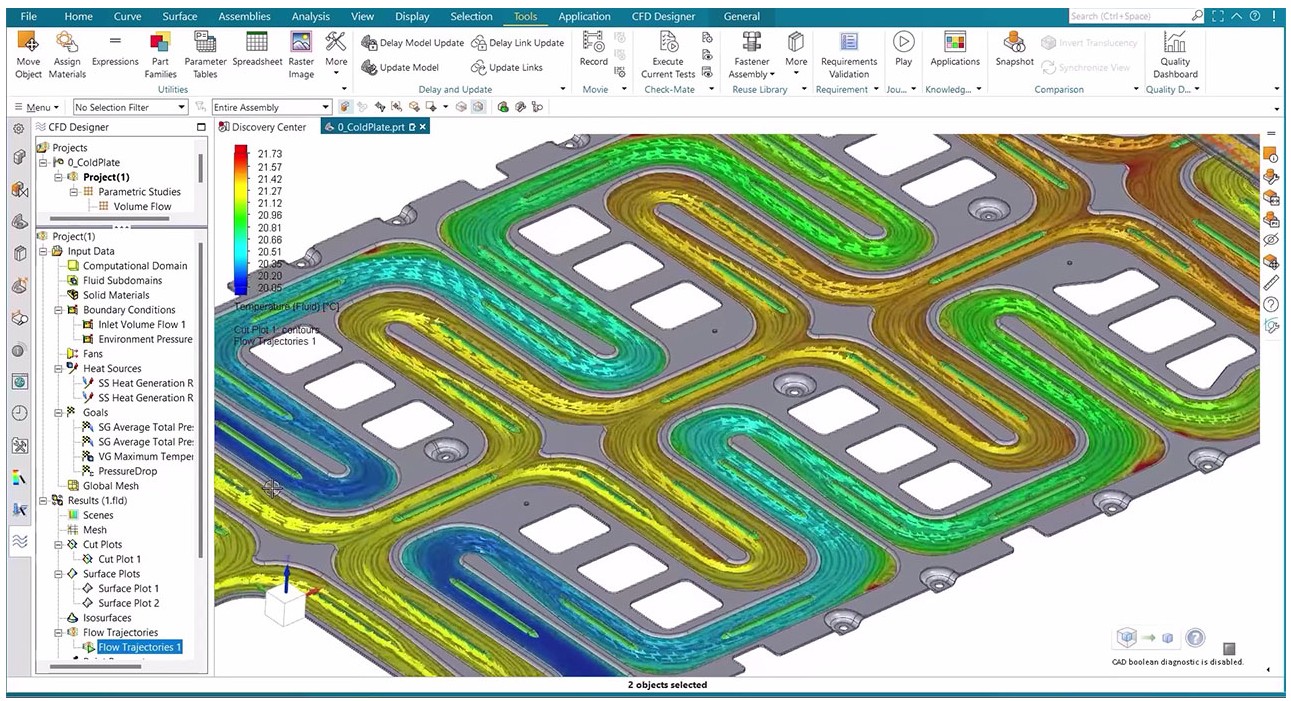Image resolution: width=1291 pixels, height=701 pixels.
Task: Open the Assign Materials tool
Action: (67, 43)
